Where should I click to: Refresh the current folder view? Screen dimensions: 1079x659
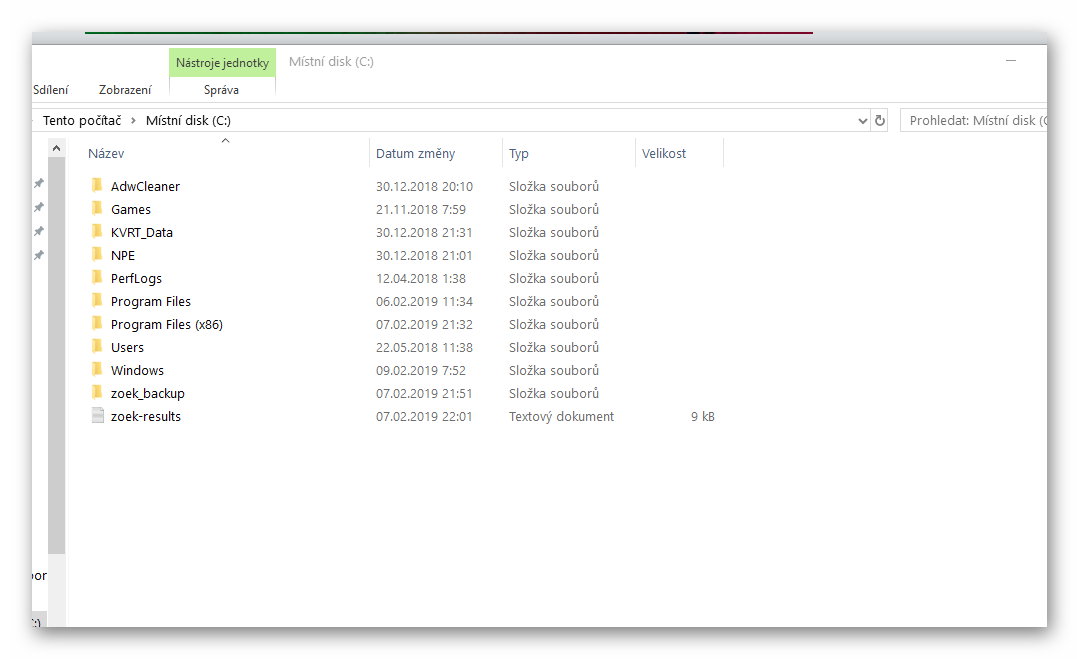(879, 120)
